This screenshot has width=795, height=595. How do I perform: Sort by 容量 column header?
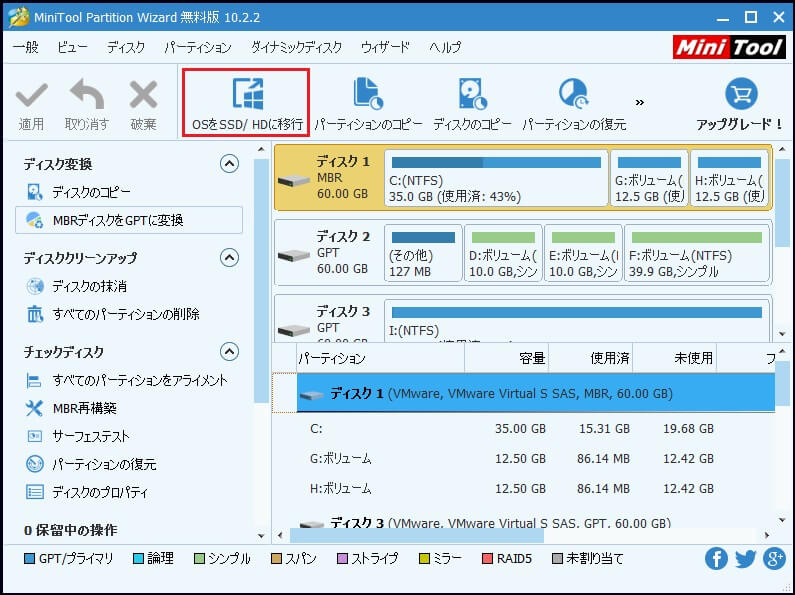[507, 358]
